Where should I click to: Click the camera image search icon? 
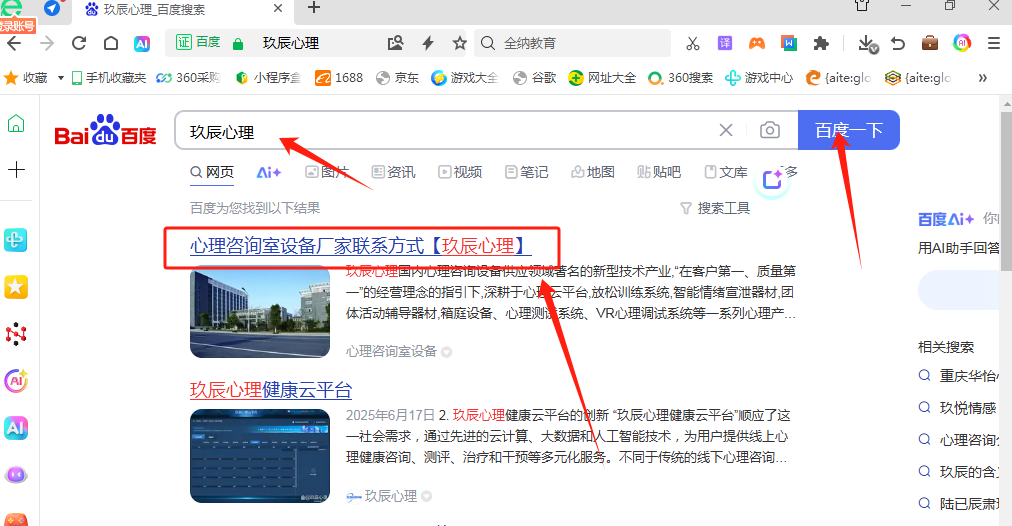[x=769, y=130]
